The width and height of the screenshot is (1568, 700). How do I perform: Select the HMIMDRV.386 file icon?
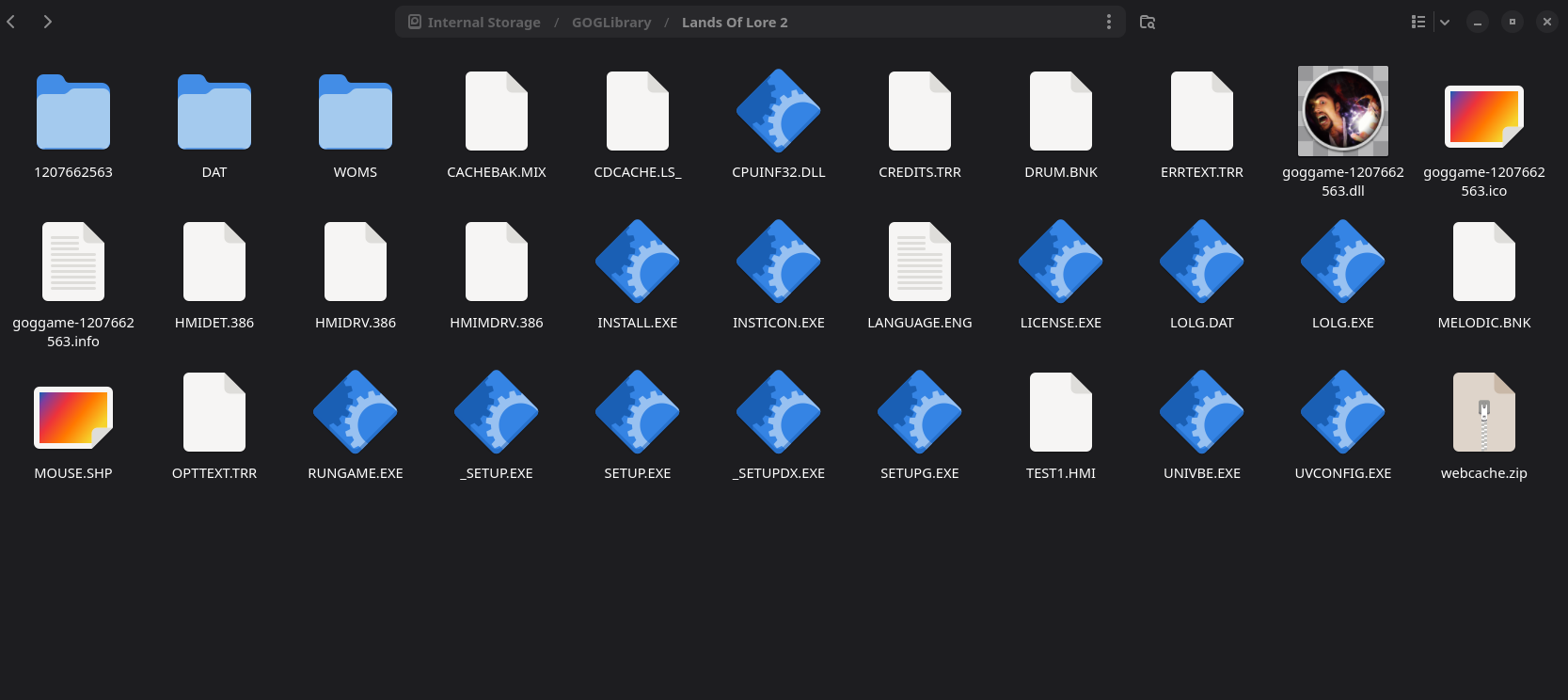pos(497,262)
